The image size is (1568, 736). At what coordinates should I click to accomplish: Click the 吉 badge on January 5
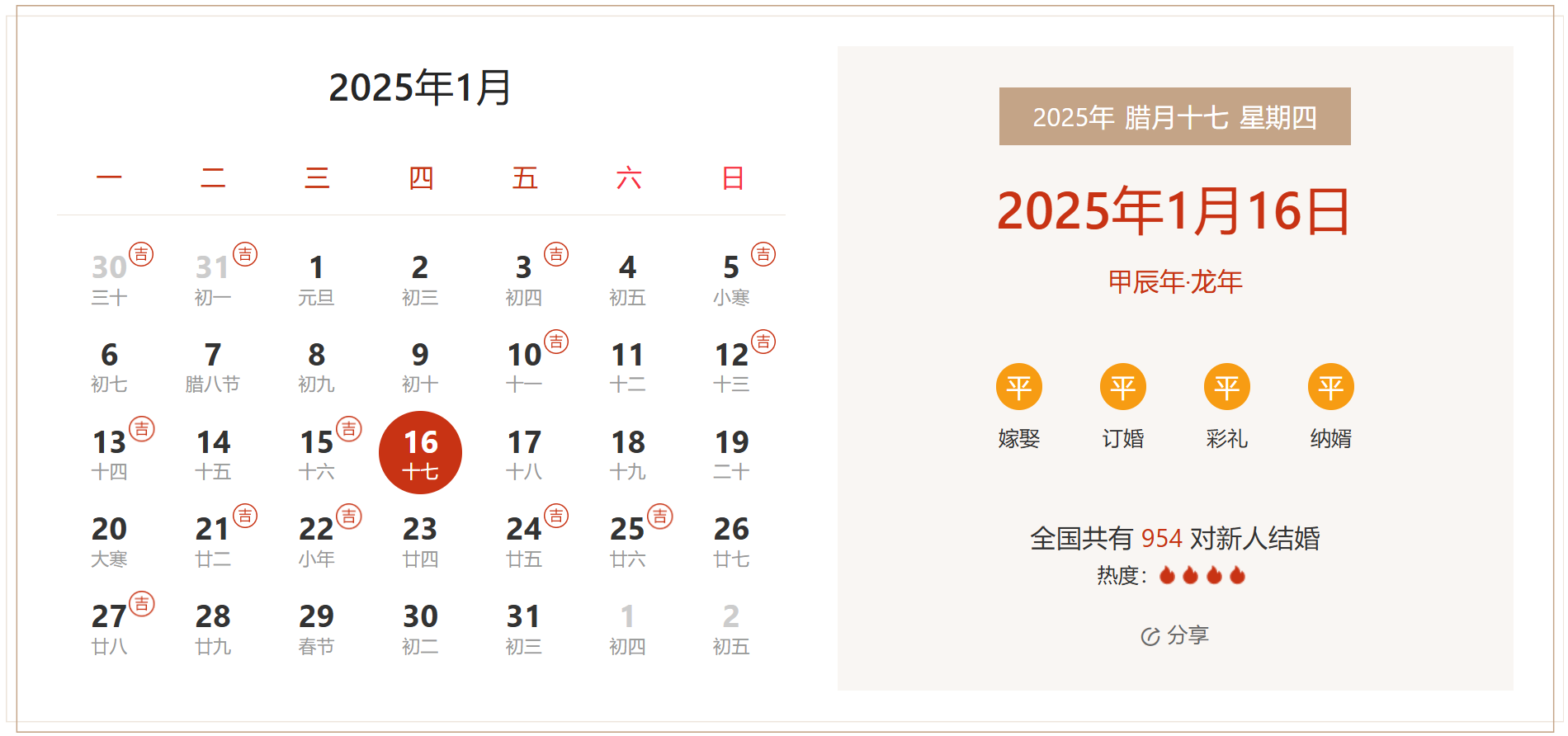point(763,254)
